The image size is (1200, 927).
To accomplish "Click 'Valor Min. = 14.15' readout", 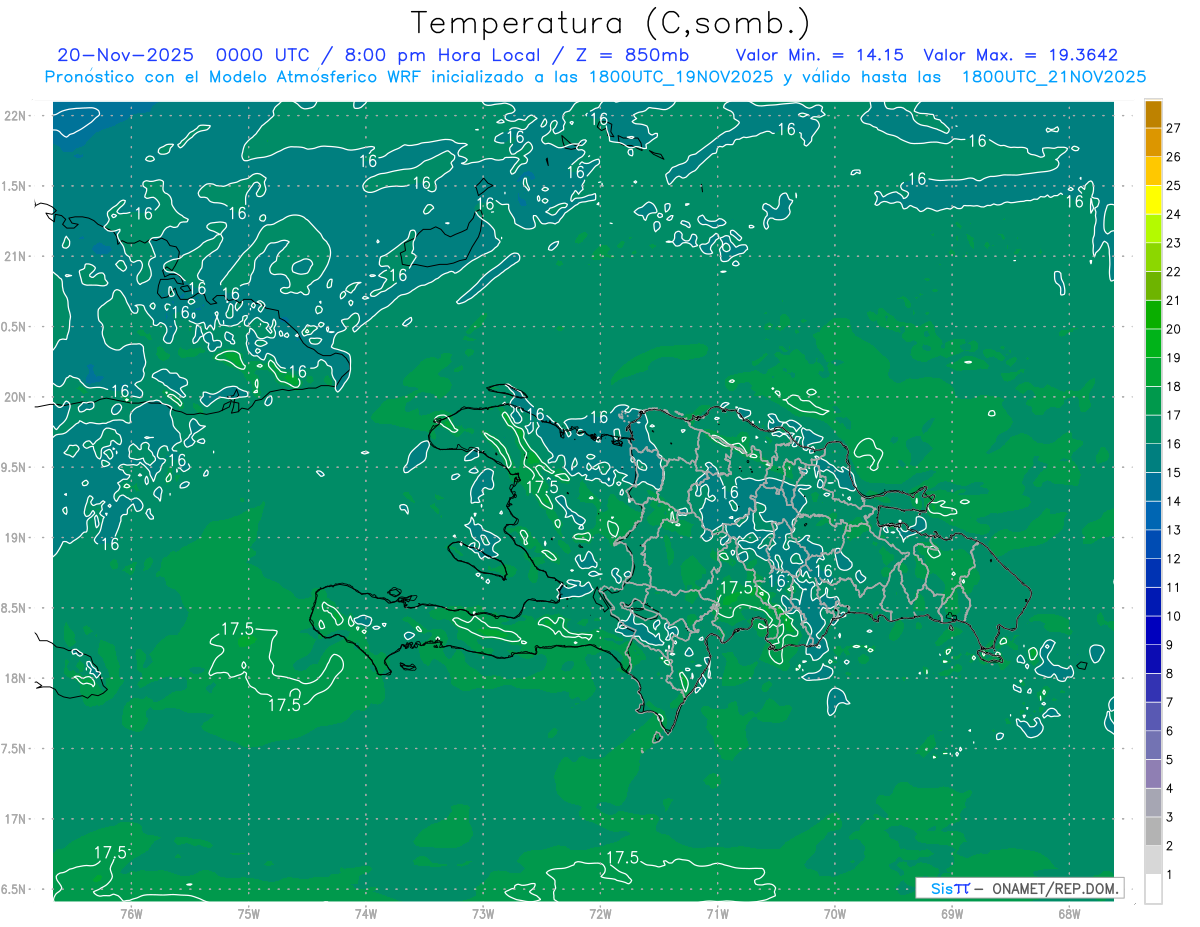I will click(819, 56).
